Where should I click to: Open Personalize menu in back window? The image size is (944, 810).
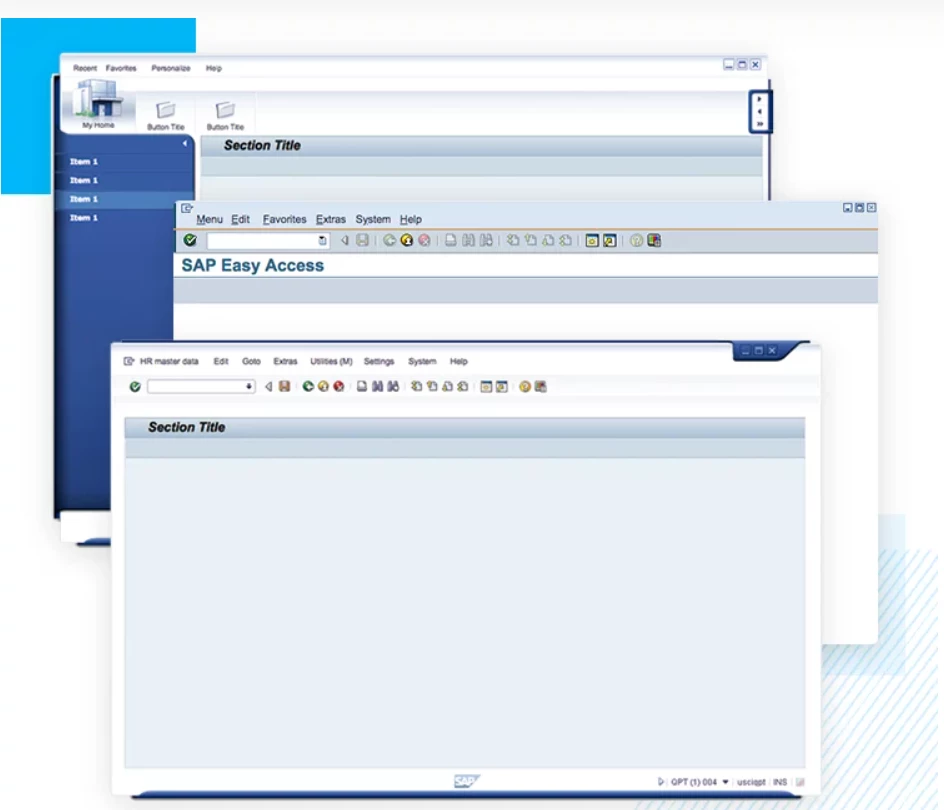[x=171, y=68]
